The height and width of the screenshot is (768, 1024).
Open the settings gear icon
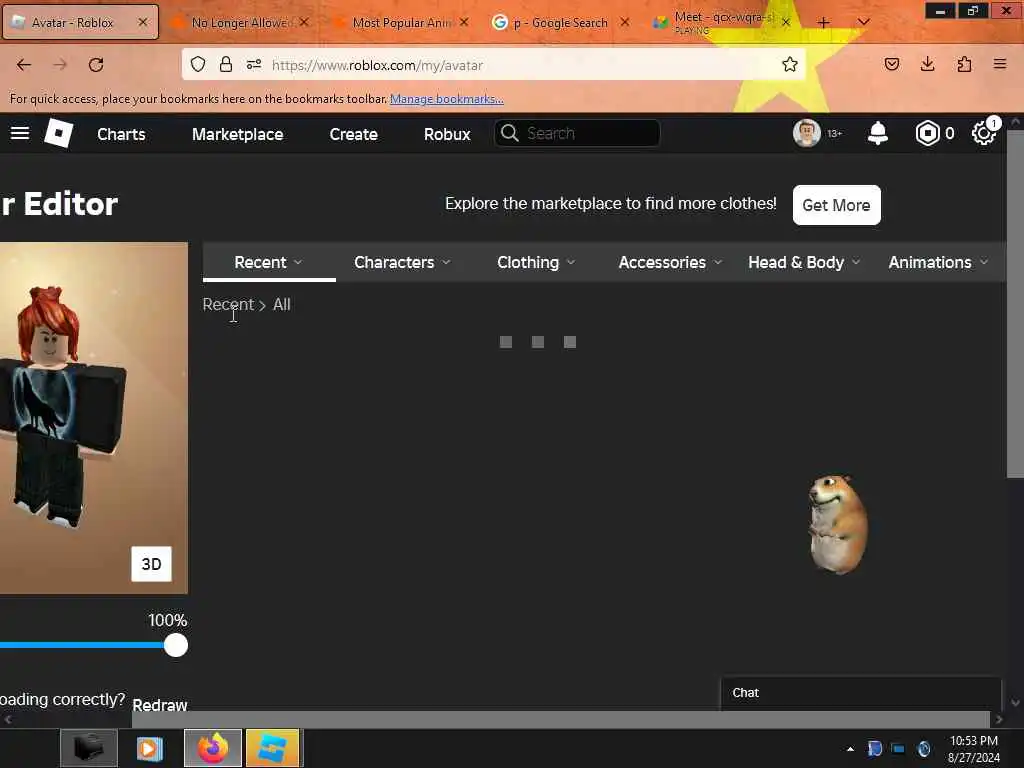983,133
